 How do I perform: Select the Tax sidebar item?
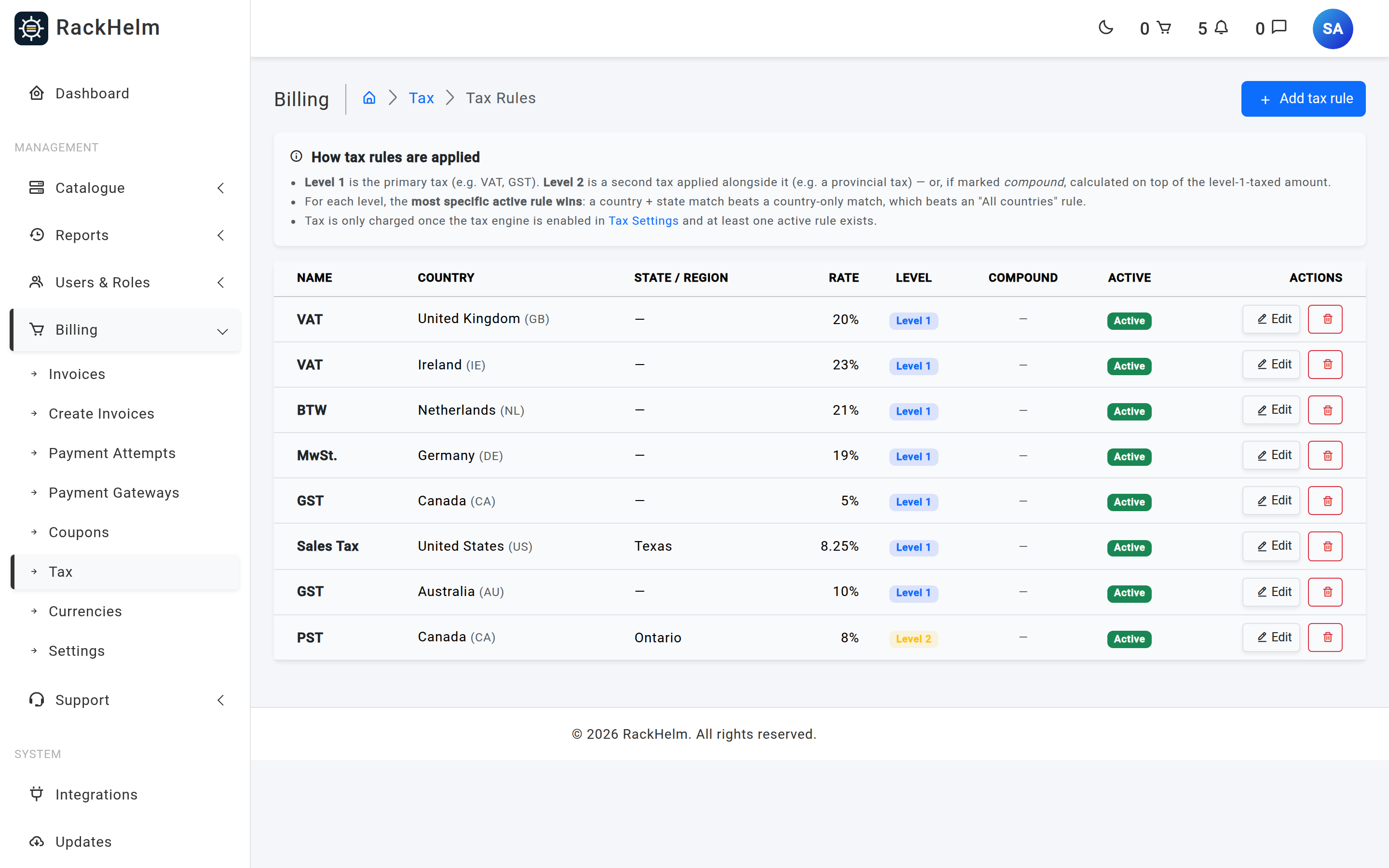[125, 572]
